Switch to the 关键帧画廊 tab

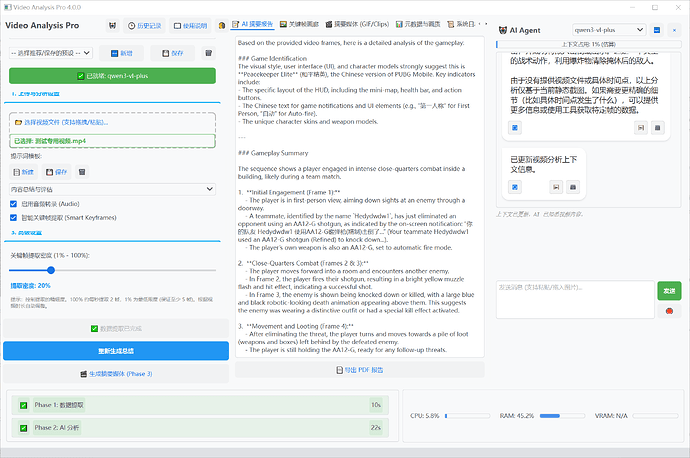coord(299,24)
